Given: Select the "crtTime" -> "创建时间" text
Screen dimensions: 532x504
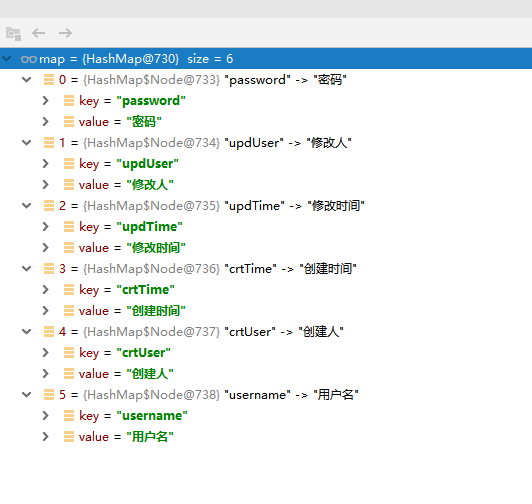Looking at the screenshot, I should [290, 269].
